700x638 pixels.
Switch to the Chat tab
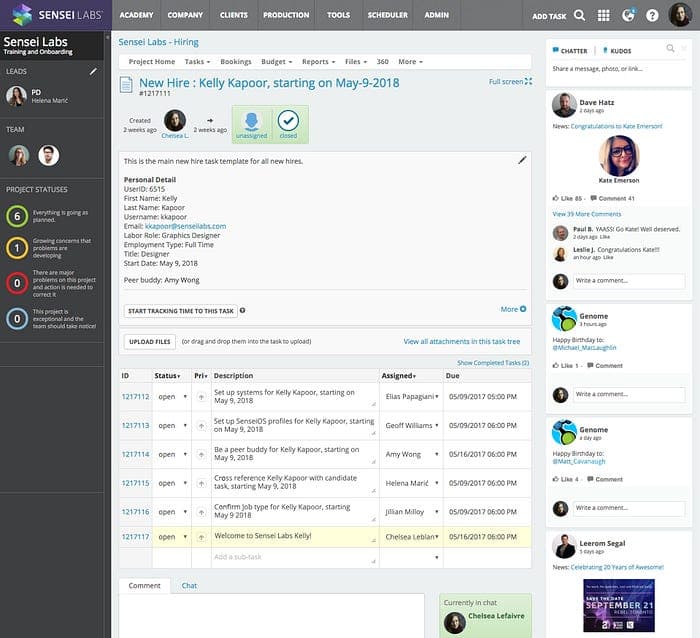tap(189, 586)
